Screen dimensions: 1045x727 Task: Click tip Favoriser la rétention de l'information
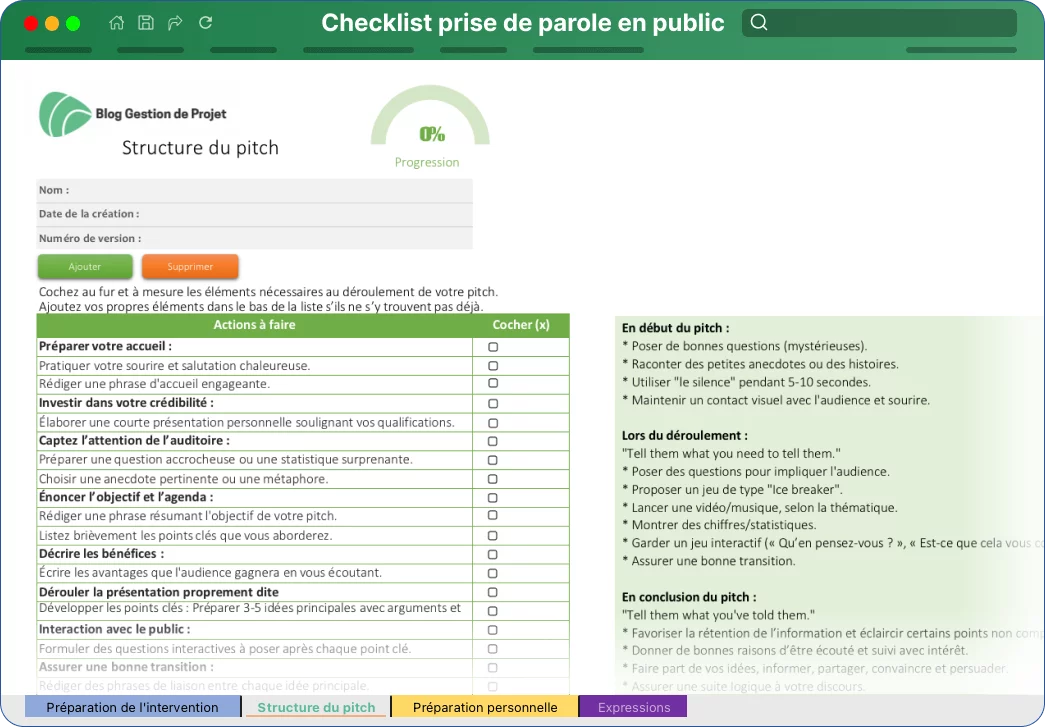[833, 633]
